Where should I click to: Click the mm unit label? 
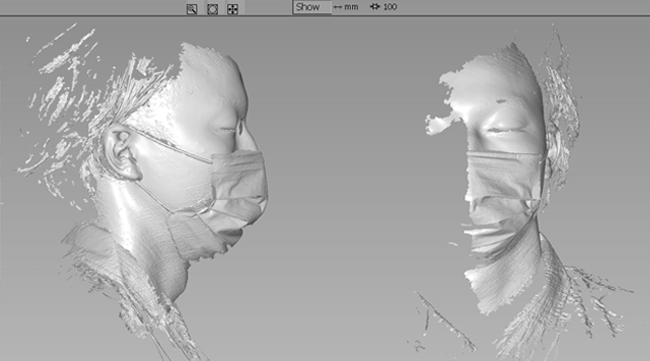(351, 7)
